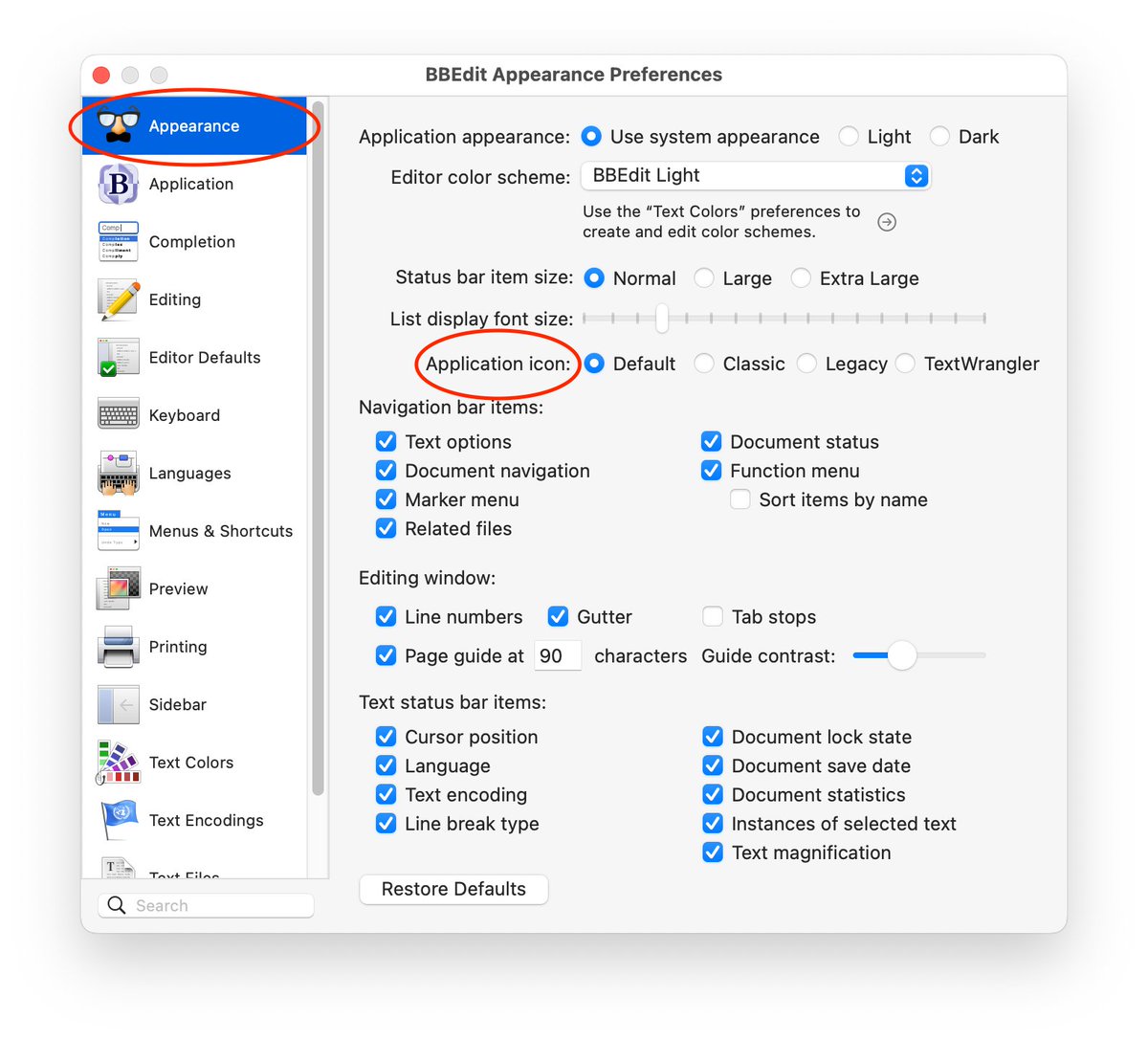
Task: Enable Sort items by name
Action: click(x=740, y=498)
